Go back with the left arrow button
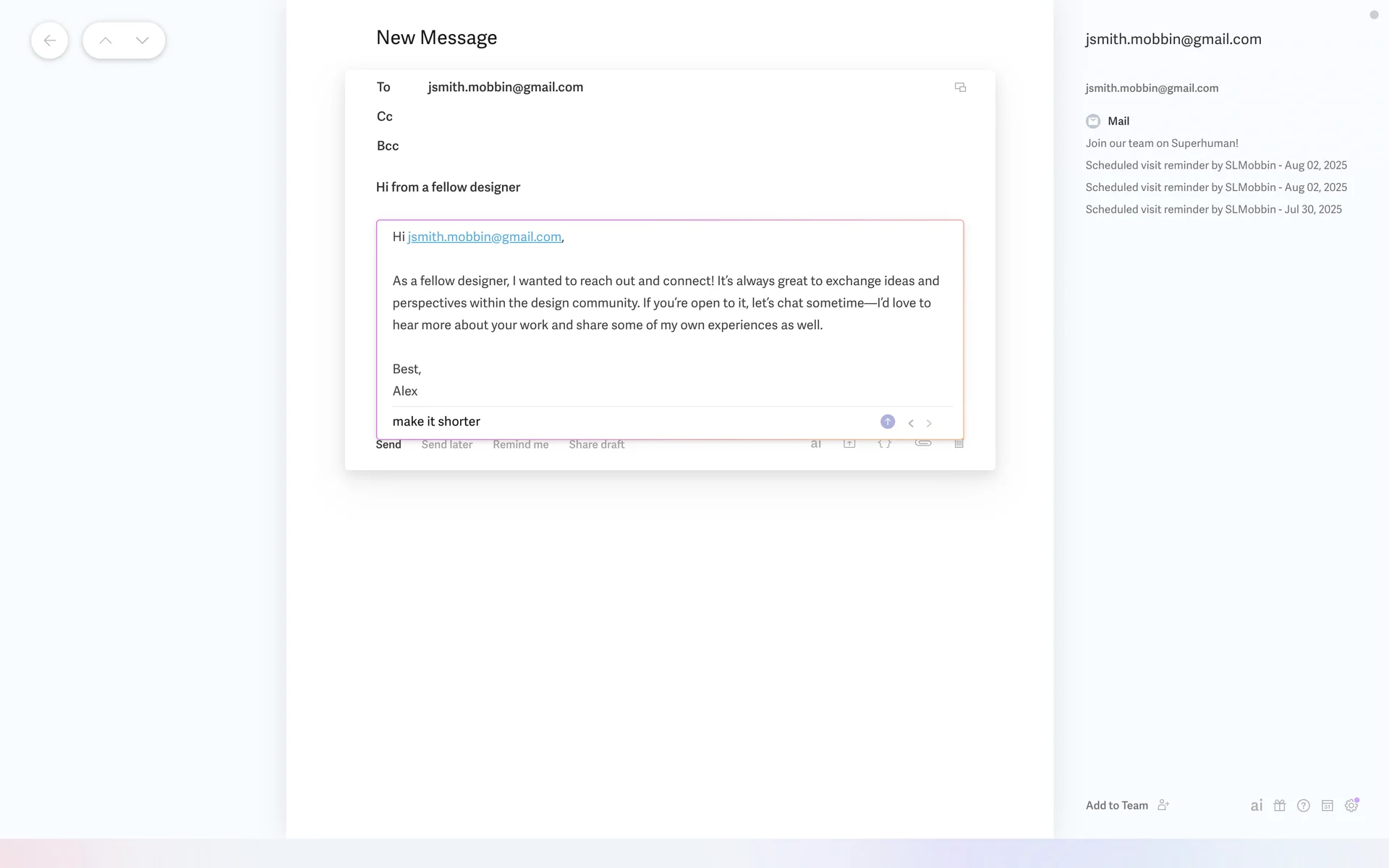 (x=49, y=41)
